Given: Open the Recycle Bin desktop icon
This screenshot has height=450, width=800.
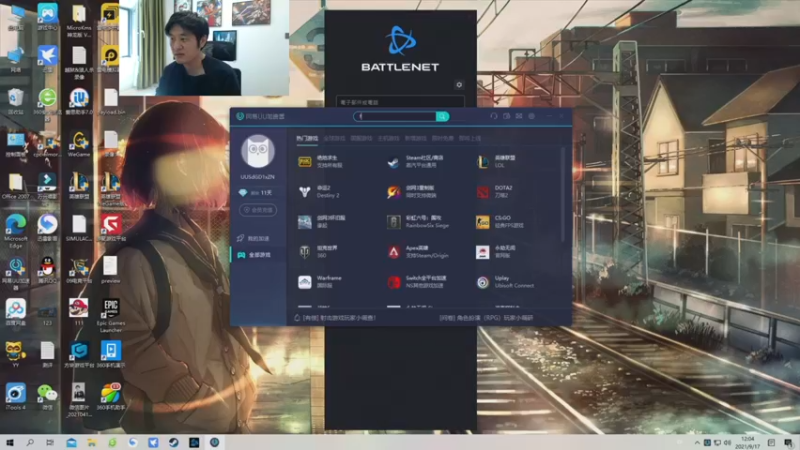Looking at the screenshot, I should click(16, 102).
